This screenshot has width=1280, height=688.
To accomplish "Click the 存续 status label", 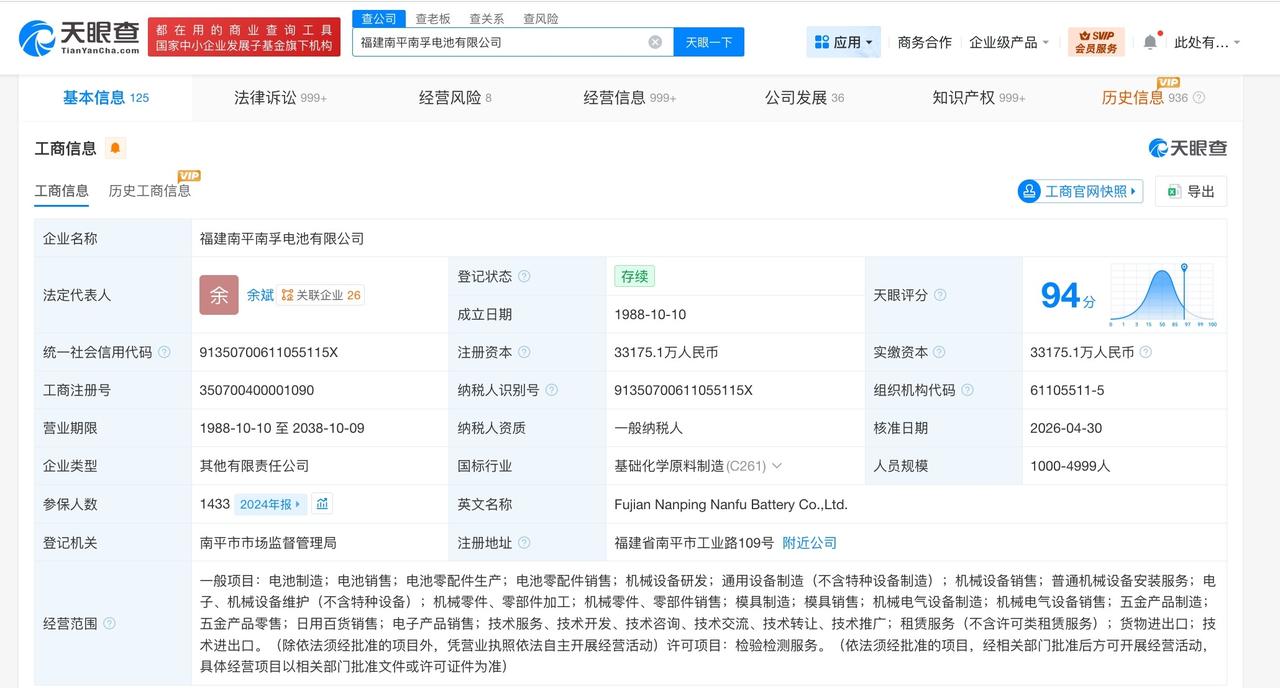I will click(634, 276).
